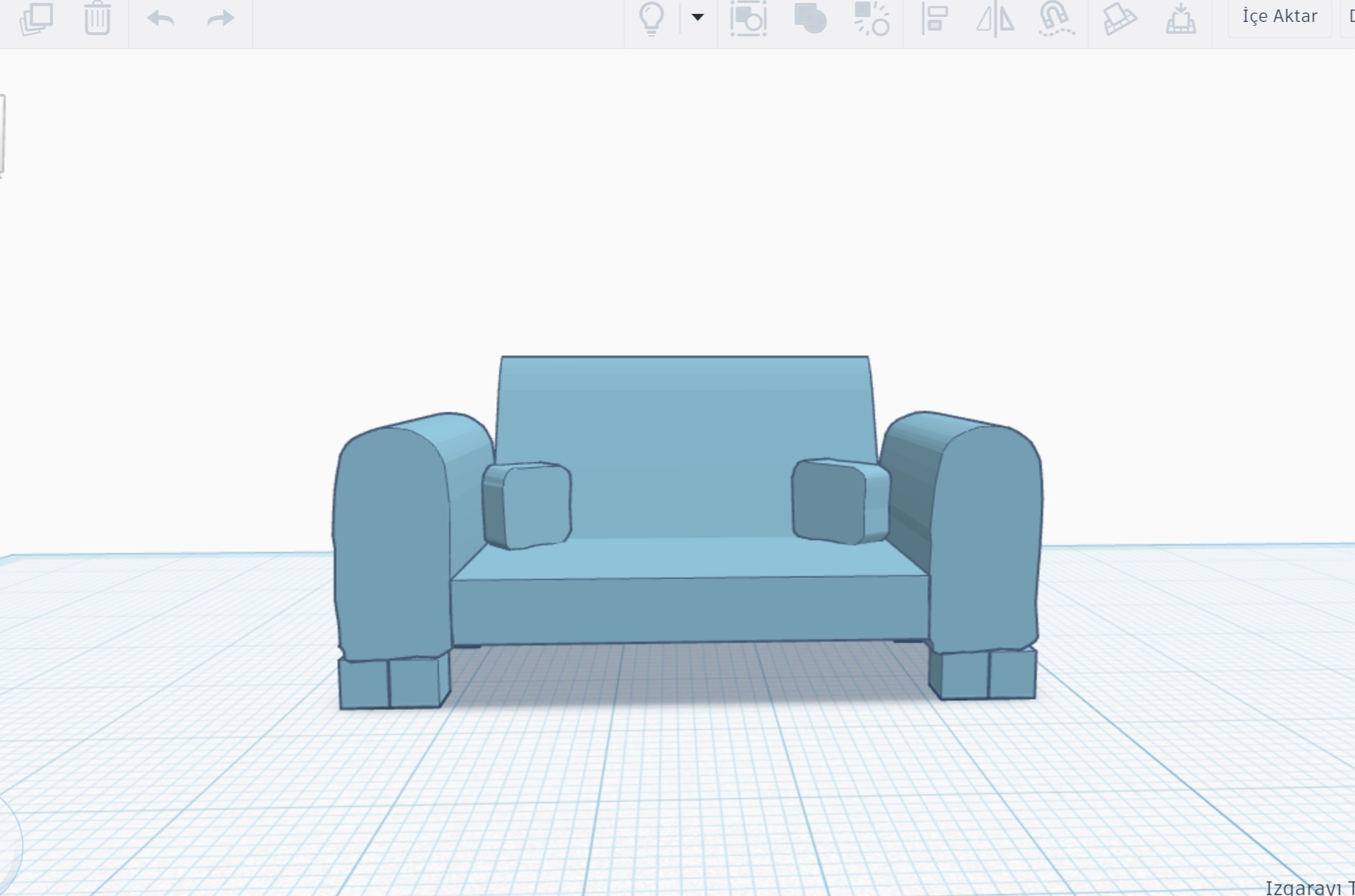Click the Delete trash can icon
Screen dimensions: 1355x896
[97, 18]
